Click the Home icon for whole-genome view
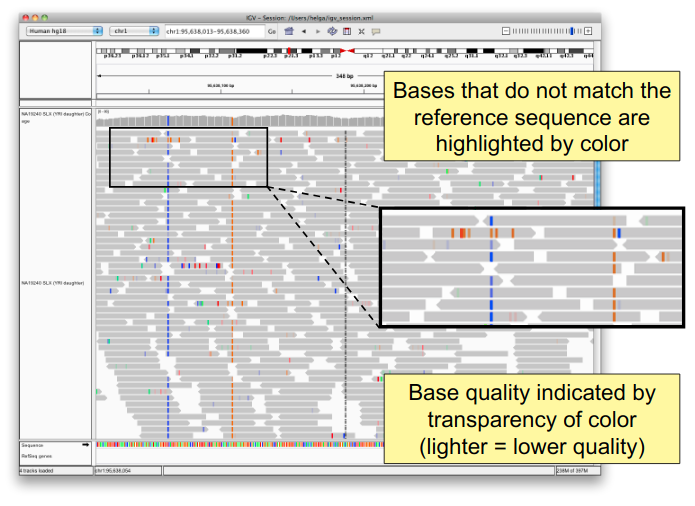 pyautogui.click(x=289, y=31)
